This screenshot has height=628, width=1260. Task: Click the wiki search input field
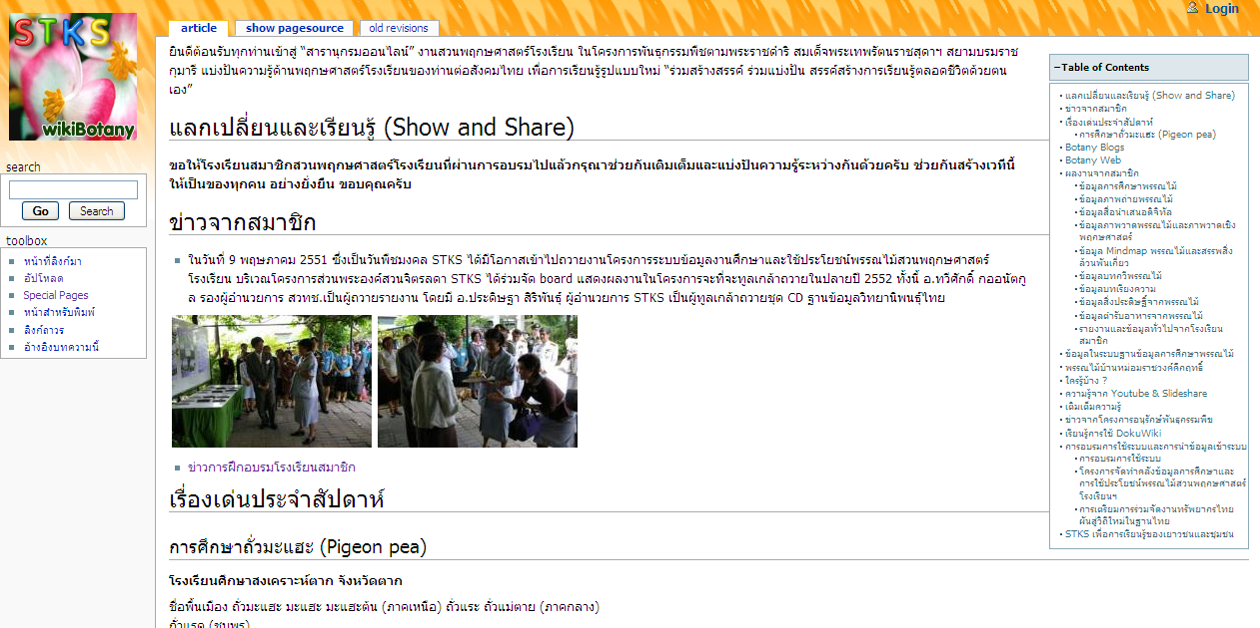(x=73, y=190)
